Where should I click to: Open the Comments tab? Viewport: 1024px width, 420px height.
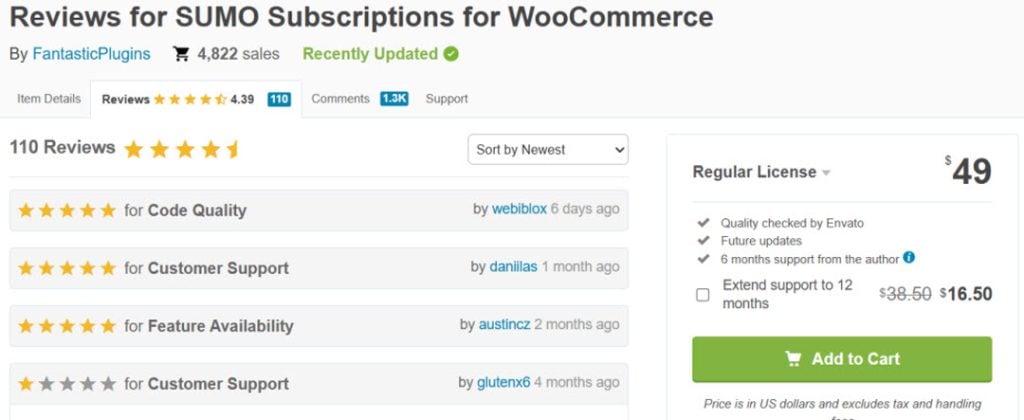click(x=341, y=99)
